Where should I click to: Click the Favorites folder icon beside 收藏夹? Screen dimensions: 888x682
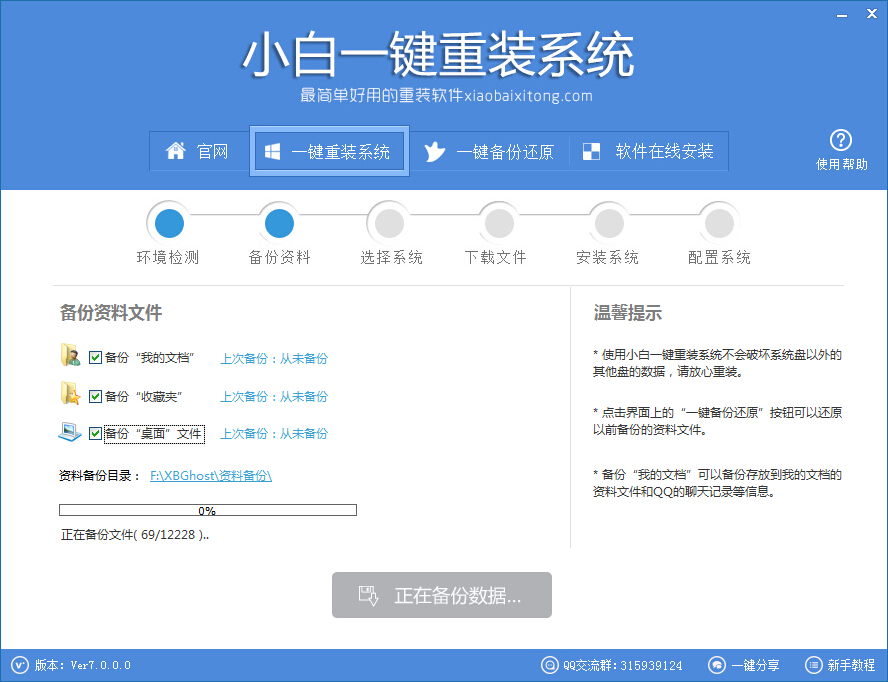coord(71,394)
